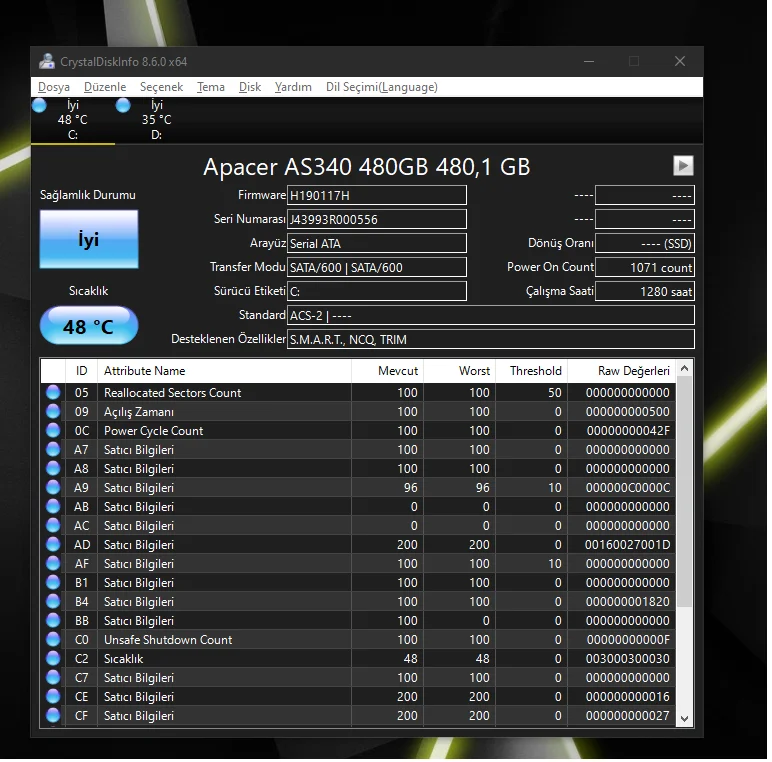Image resolution: width=772 pixels, height=762 pixels.
Task: Click the Raw Değerleri column header
Action: pyautogui.click(x=622, y=371)
